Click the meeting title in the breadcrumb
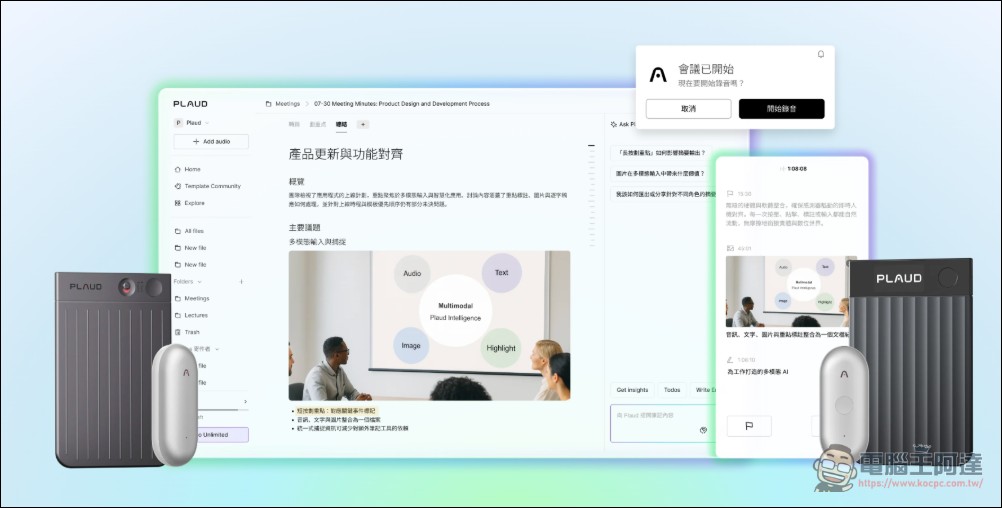The image size is (1002, 508). click(x=402, y=104)
